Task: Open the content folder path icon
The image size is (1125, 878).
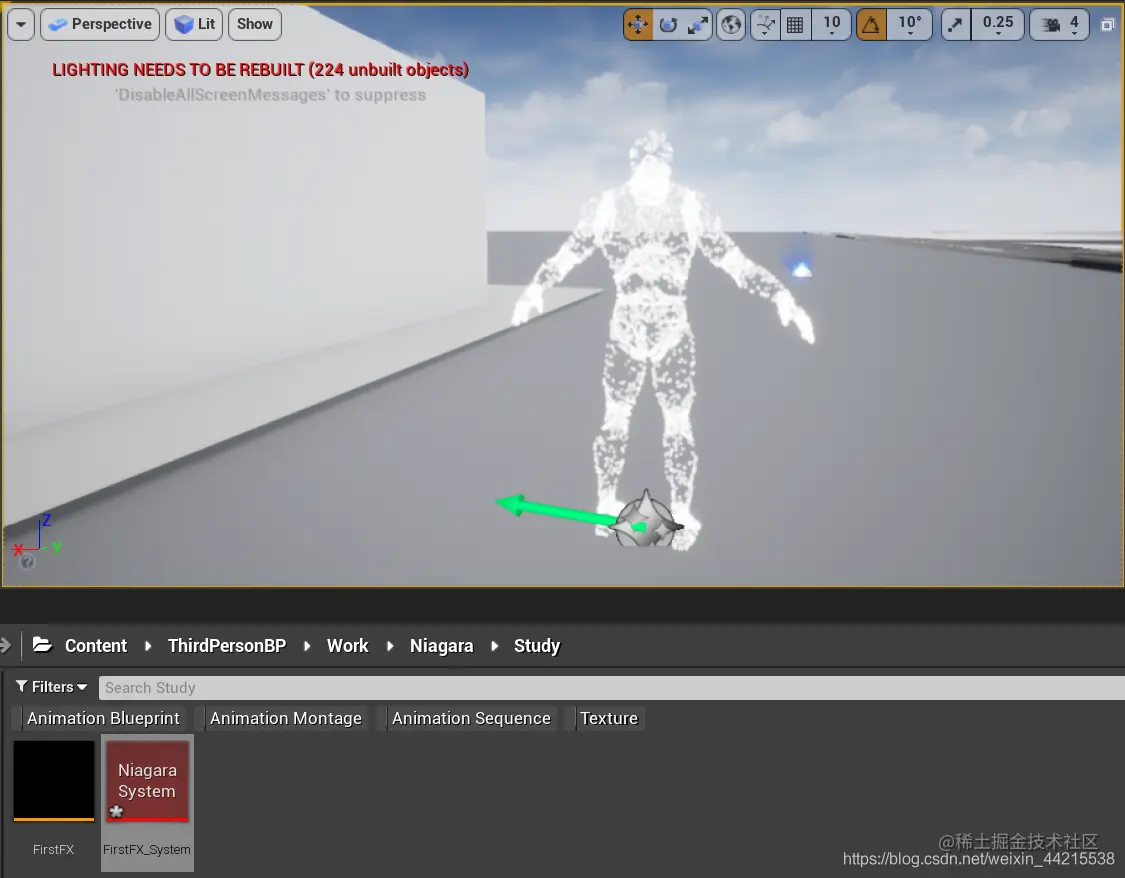Action: click(x=42, y=645)
